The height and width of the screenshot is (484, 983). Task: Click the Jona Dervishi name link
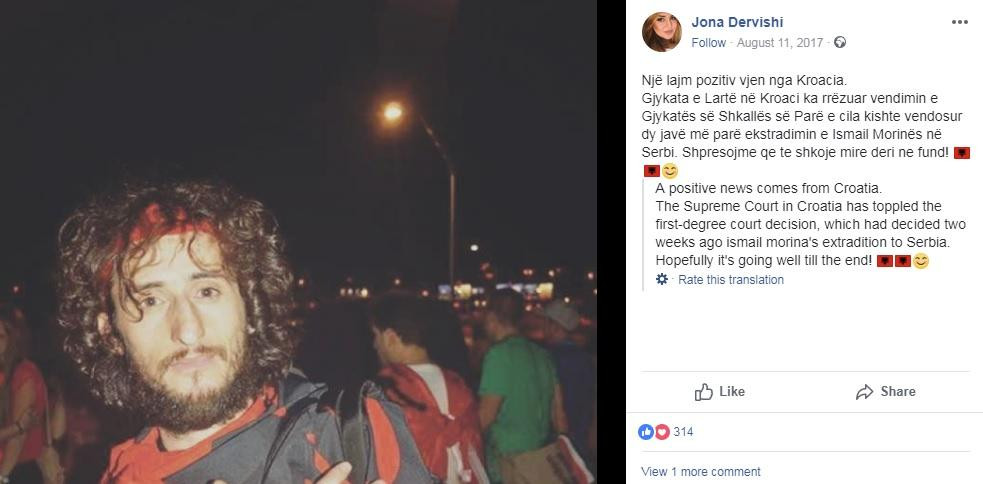[x=737, y=23]
